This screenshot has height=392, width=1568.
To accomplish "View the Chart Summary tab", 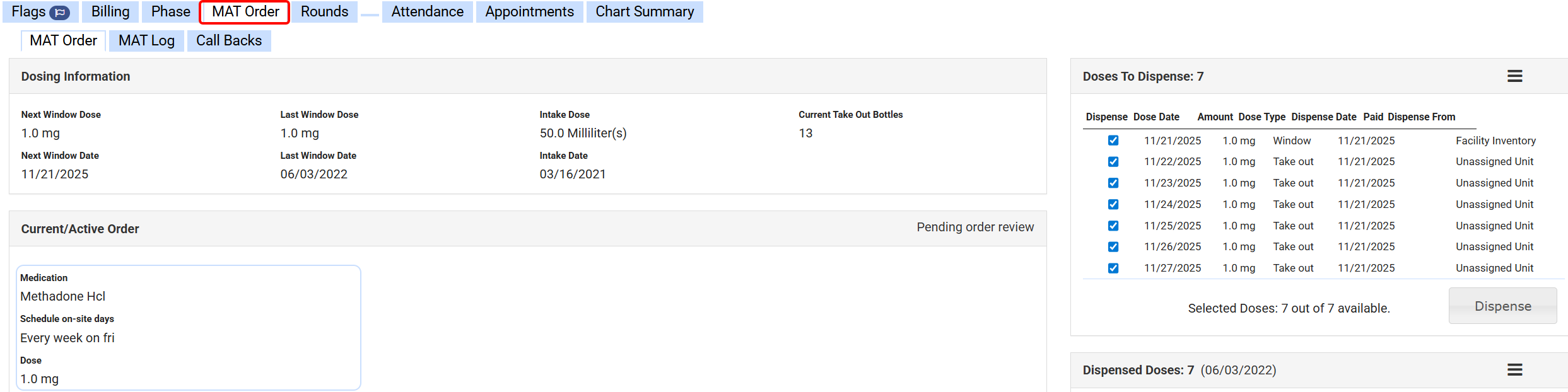I will tap(645, 12).
